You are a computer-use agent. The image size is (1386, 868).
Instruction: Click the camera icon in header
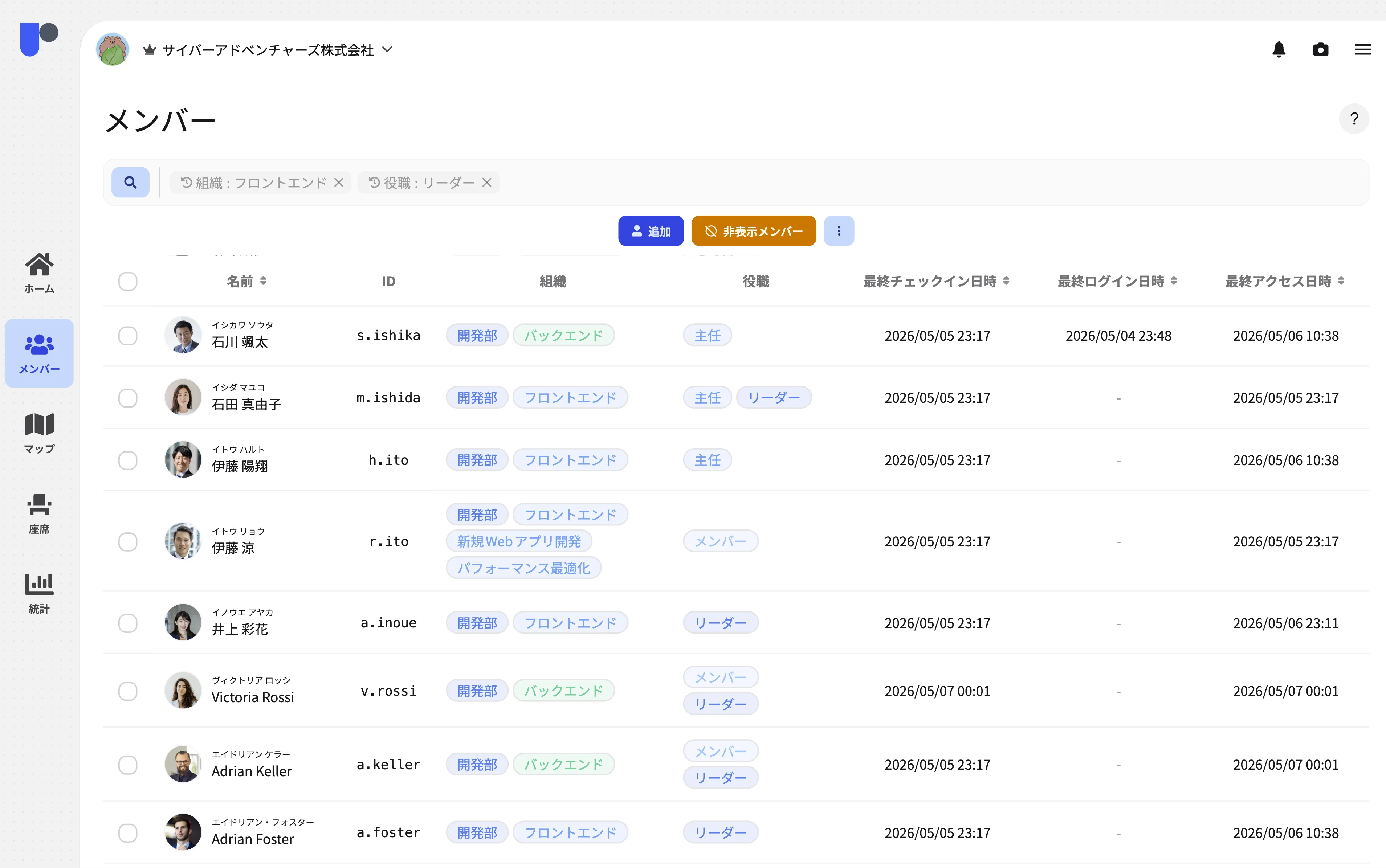(x=1321, y=50)
